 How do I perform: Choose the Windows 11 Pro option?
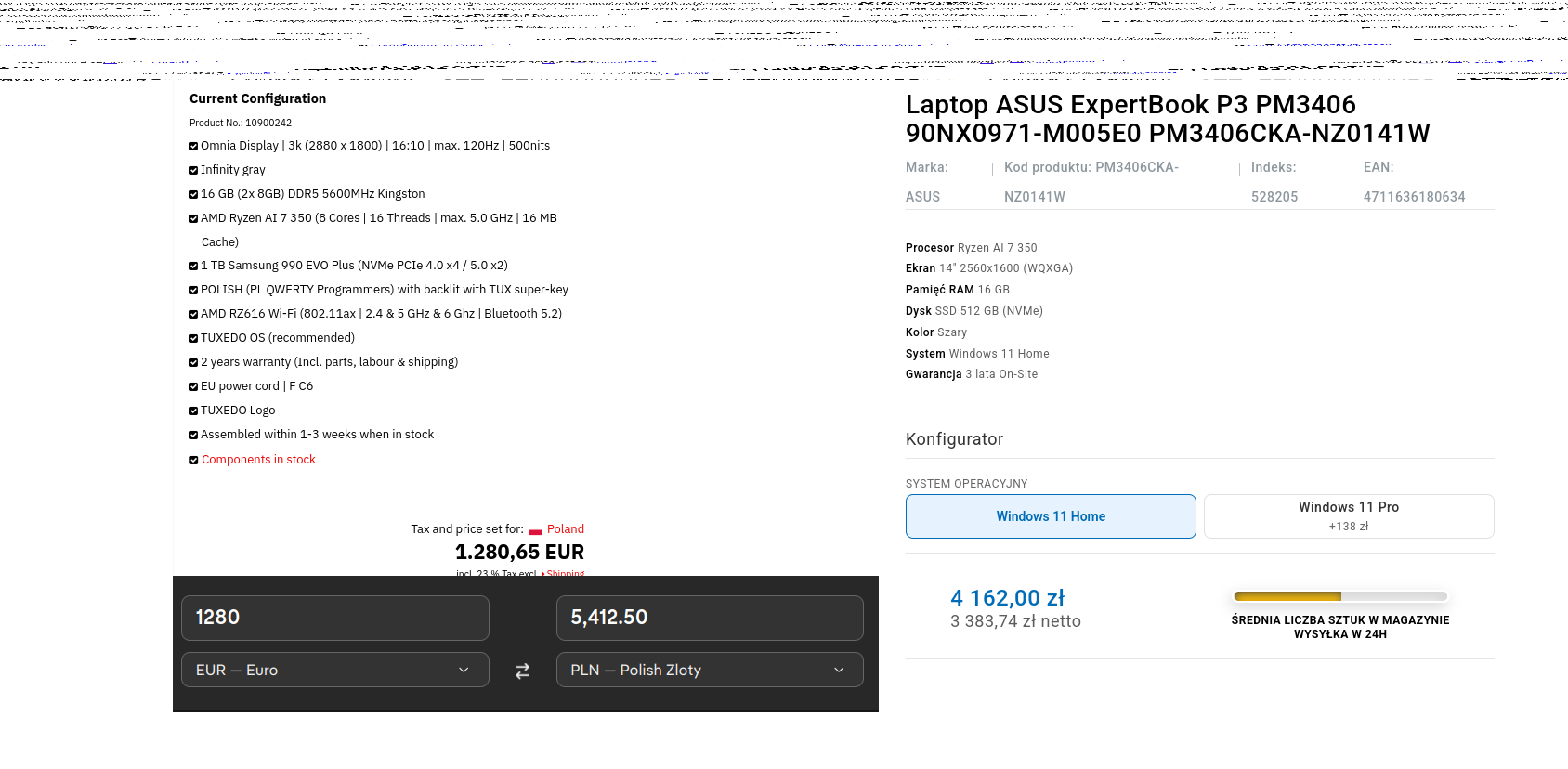click(1349, 516)
